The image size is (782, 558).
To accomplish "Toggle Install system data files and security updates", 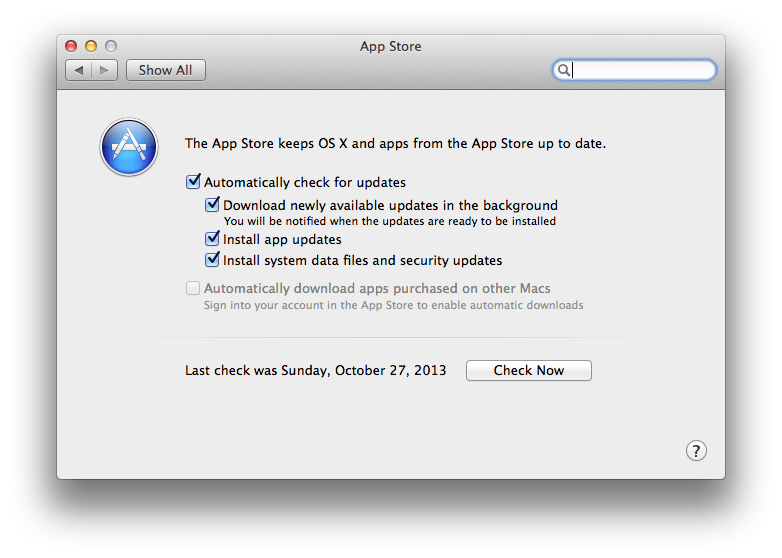I will pos(212,259).
